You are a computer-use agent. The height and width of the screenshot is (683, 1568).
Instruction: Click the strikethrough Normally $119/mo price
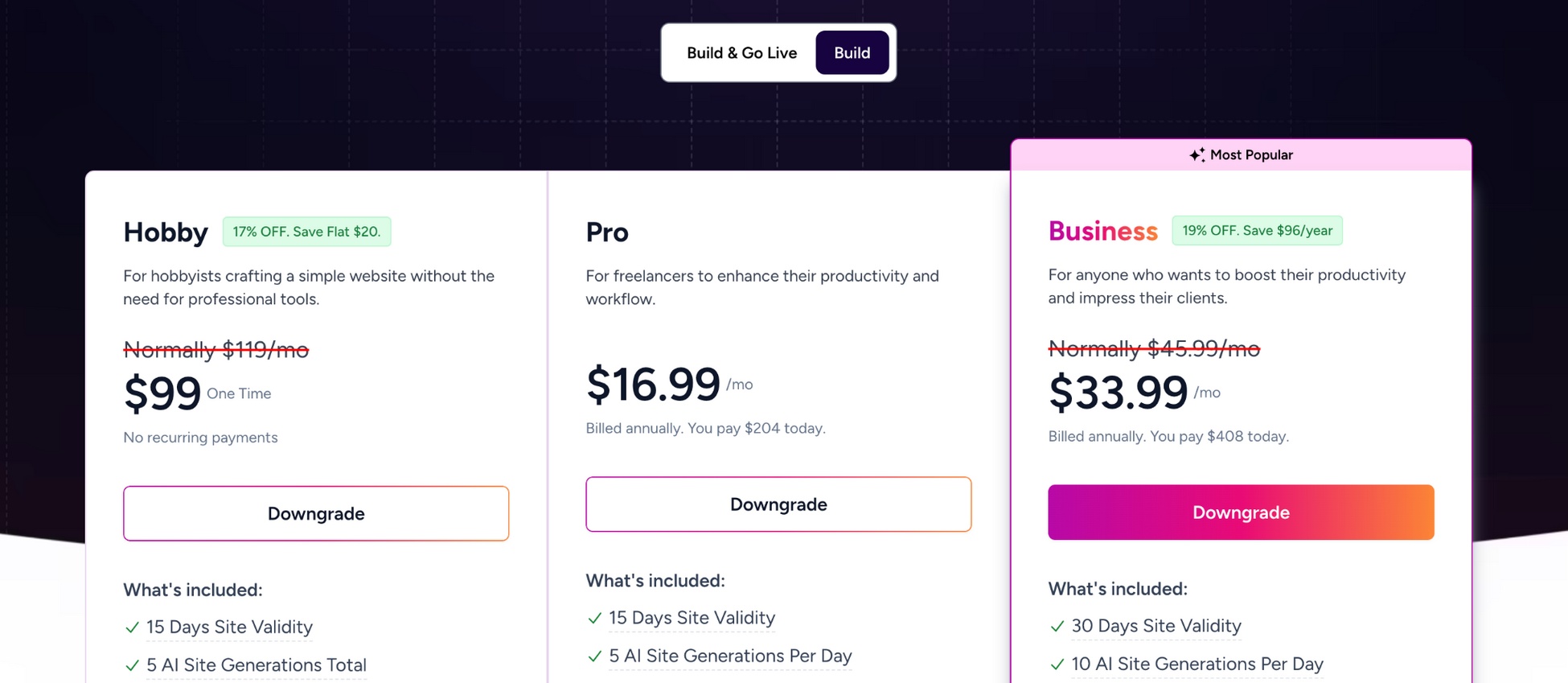pos(216,350)
